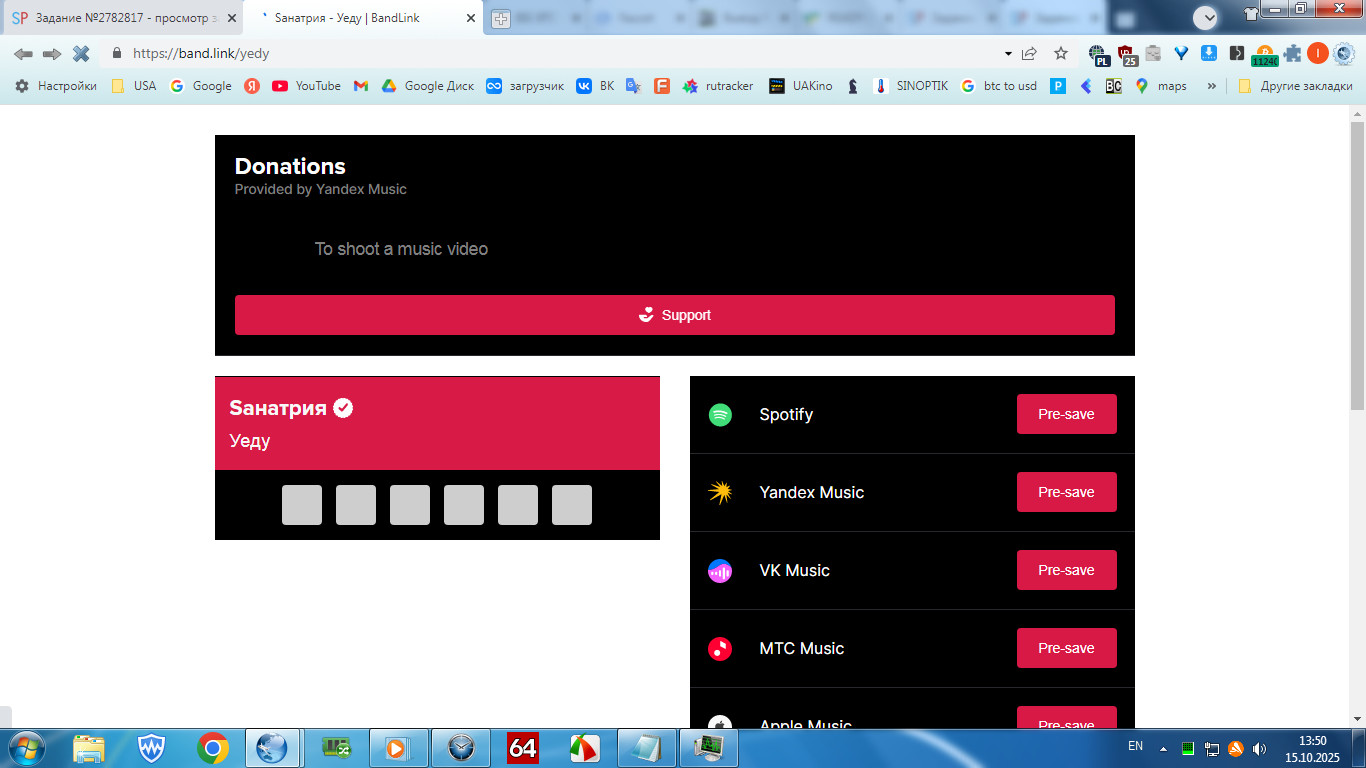Click the Yandex Music star icon
The image size is (1366, 768).
click(720, 492)
